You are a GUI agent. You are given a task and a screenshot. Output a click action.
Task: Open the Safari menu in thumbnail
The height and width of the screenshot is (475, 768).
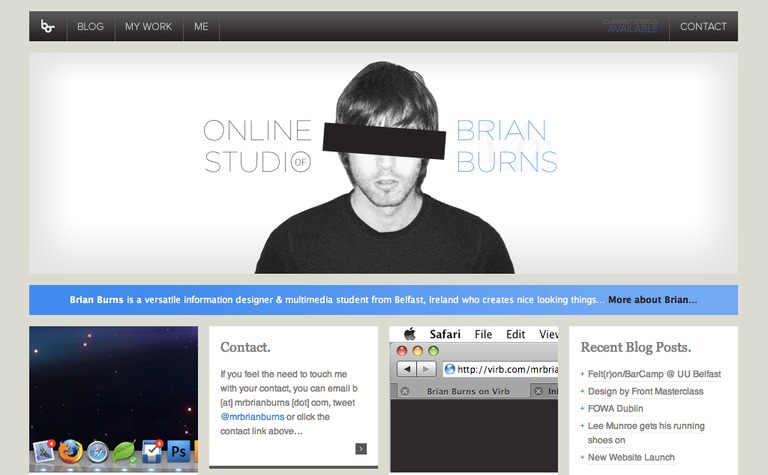[445, 334]
